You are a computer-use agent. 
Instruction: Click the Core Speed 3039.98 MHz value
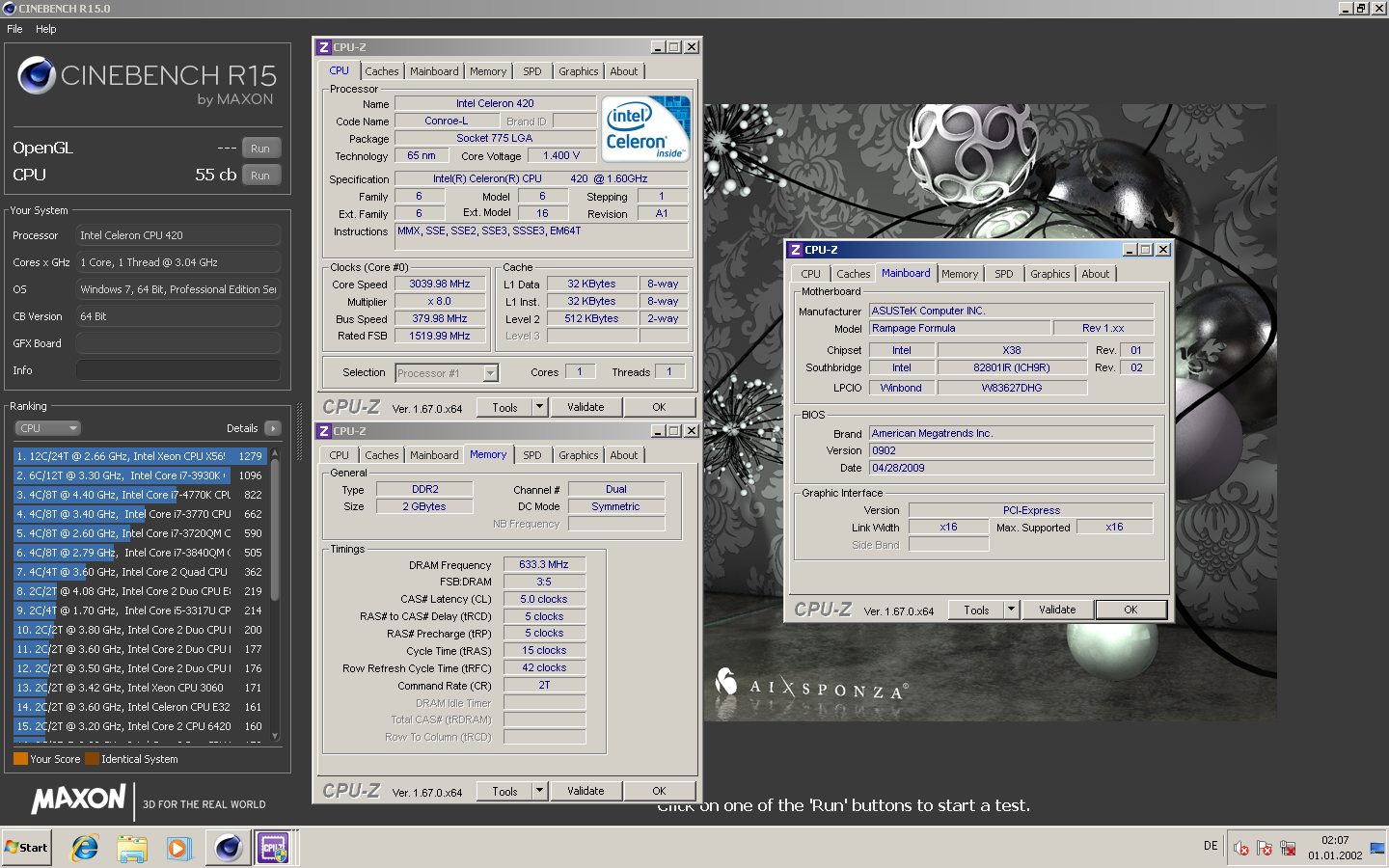440,285
